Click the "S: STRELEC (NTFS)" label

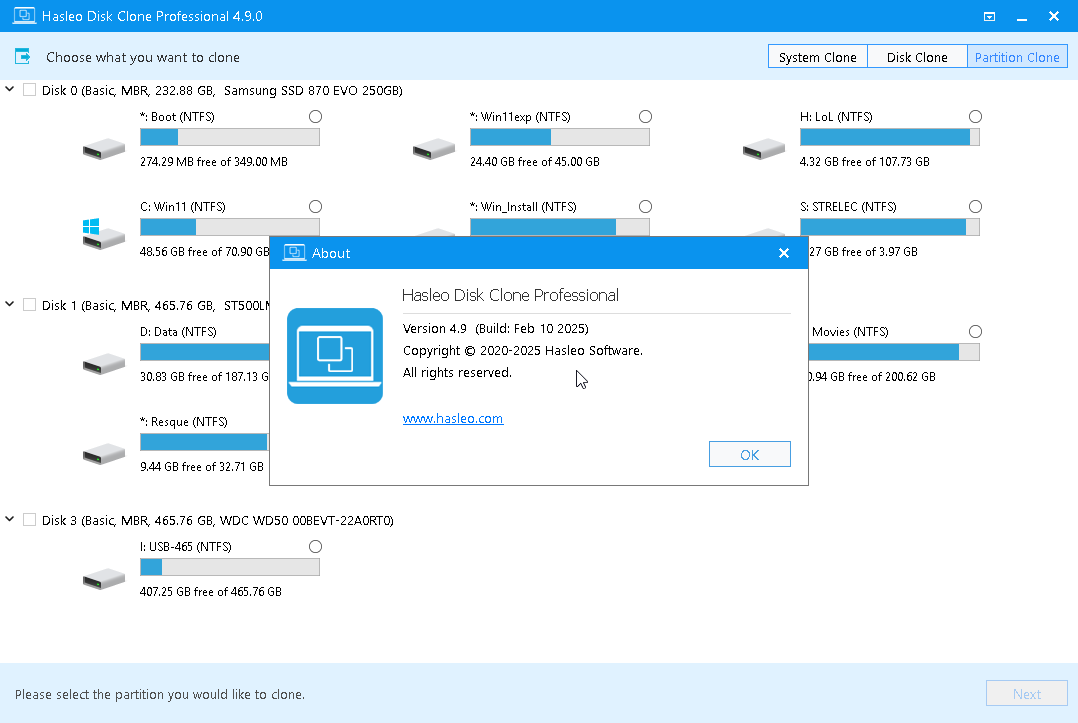pyautogui.click(x=848, y=207)
